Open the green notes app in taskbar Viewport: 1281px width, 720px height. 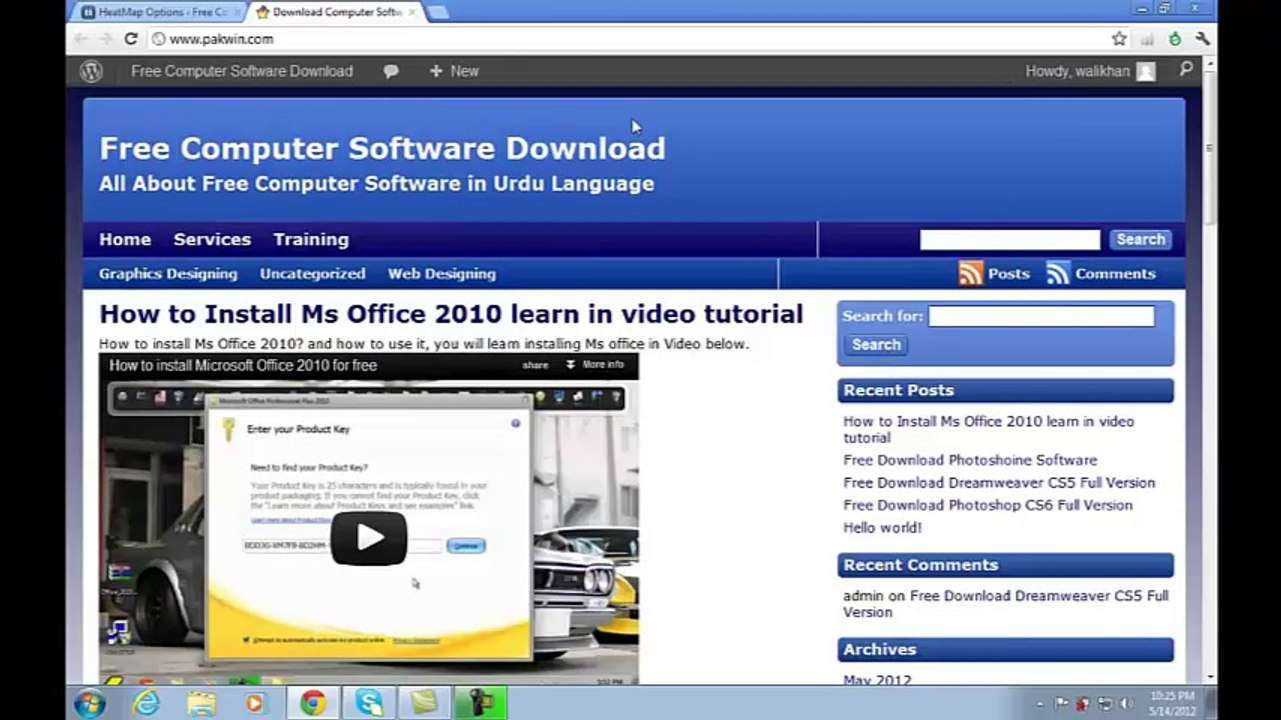point(424,703)
